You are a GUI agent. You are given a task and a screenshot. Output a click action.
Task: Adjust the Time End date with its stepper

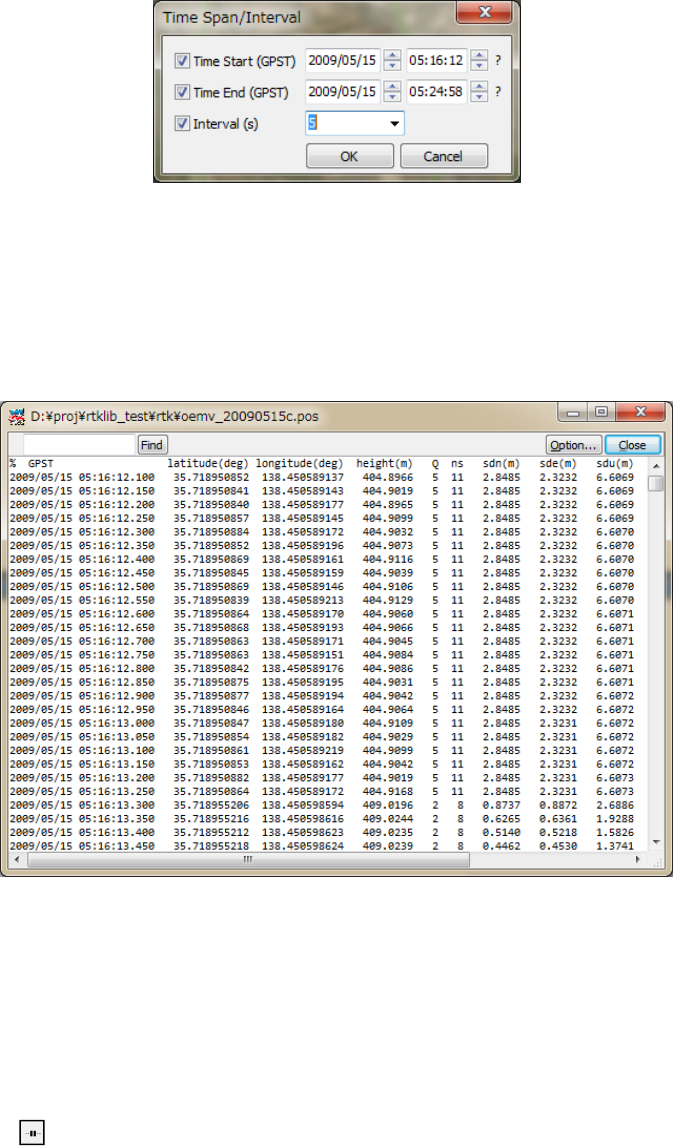pyautogui.click(x=392, y=92)
